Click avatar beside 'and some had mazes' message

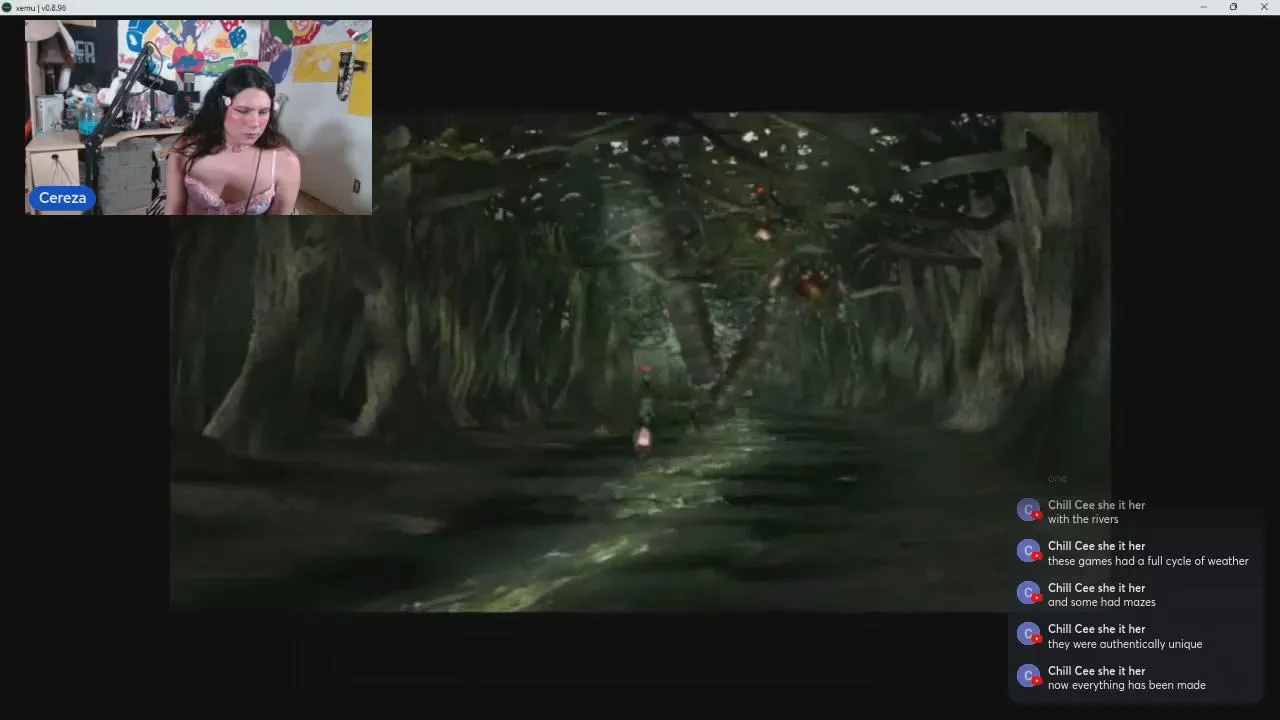(x=1029, y=593)
